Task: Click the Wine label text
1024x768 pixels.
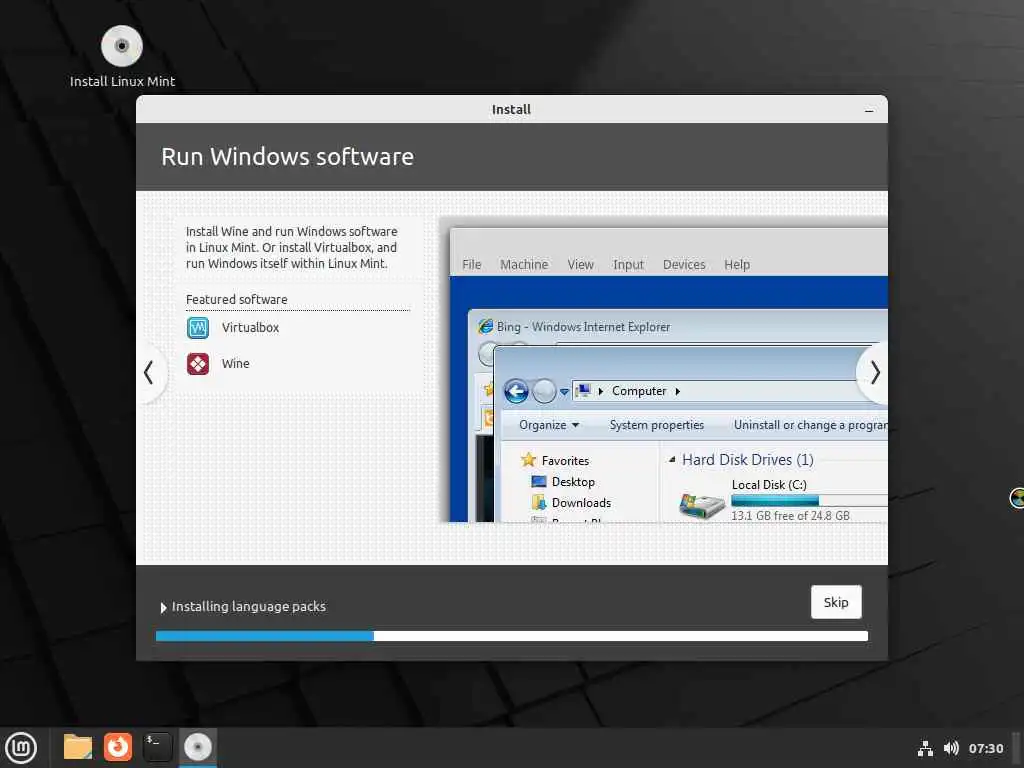Action: [236, 364]
